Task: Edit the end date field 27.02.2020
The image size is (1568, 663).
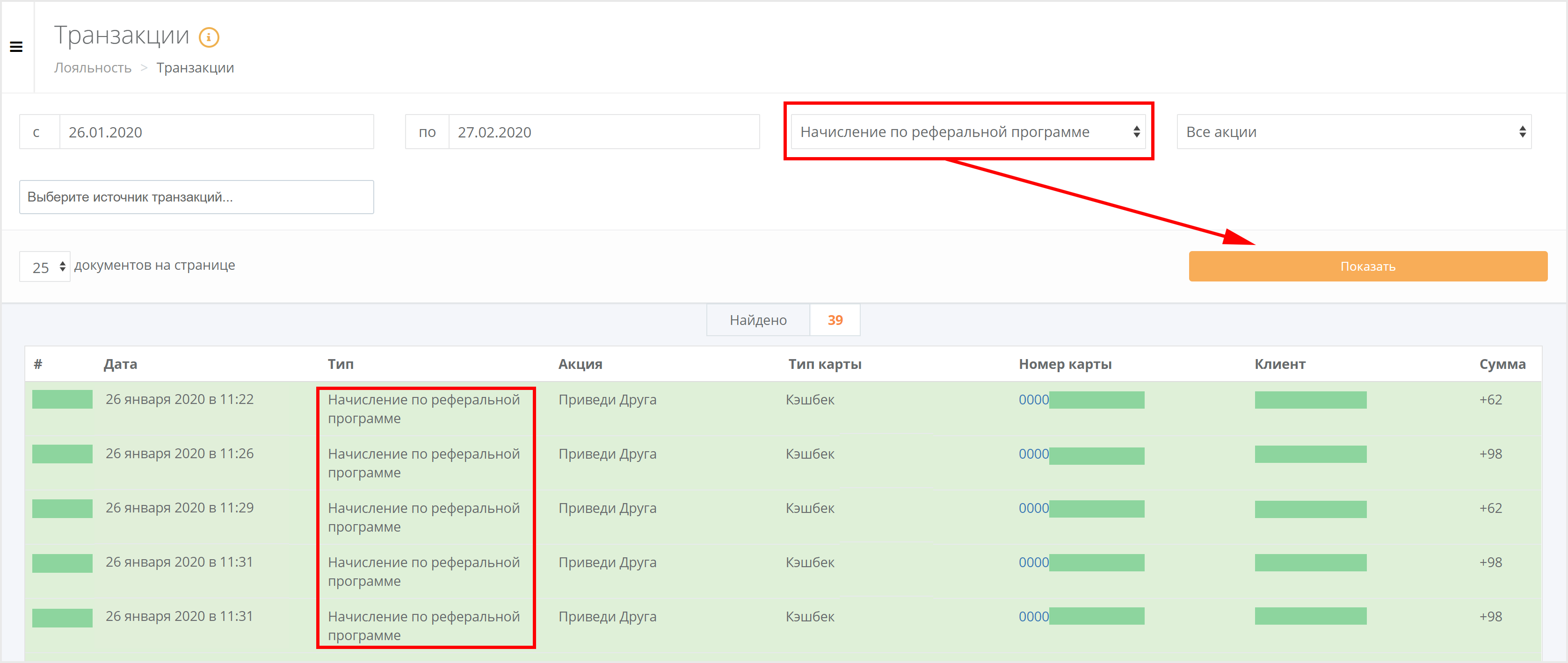Action: tap(604, 132)
